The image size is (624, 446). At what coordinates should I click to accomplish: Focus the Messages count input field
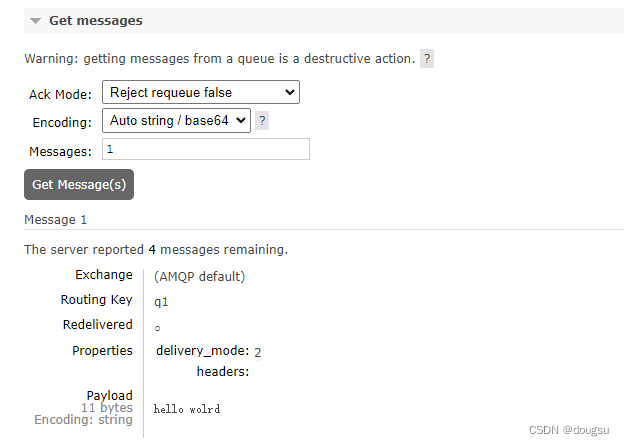(206, 149)
